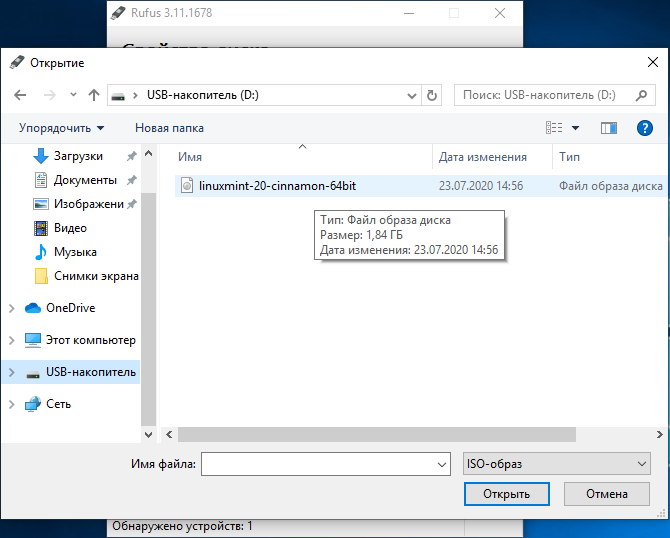Cancel the dialog with Отмена
Screen dimensions: 670x538
click(607, 494)
